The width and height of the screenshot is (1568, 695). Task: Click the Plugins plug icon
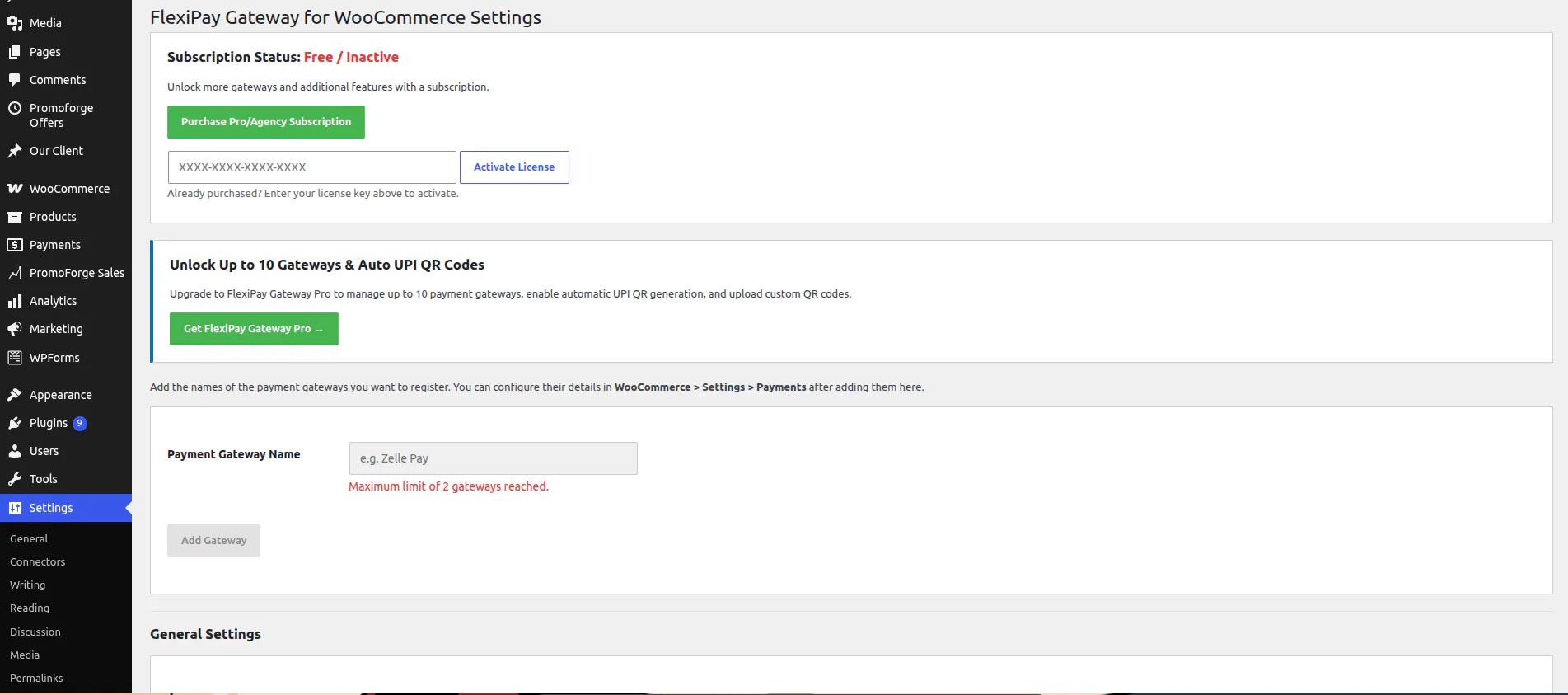point(15,423)
